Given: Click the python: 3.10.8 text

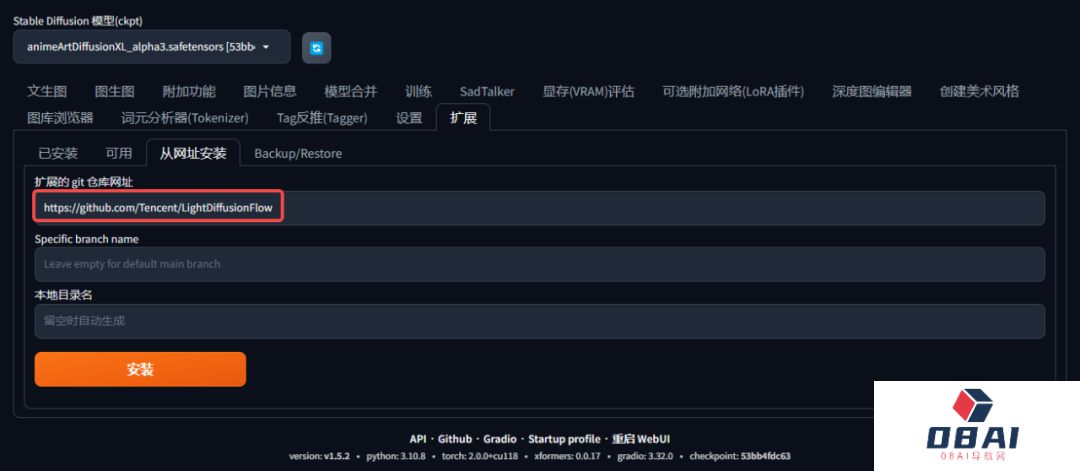Looking at the screenshot, I should 396,456.
